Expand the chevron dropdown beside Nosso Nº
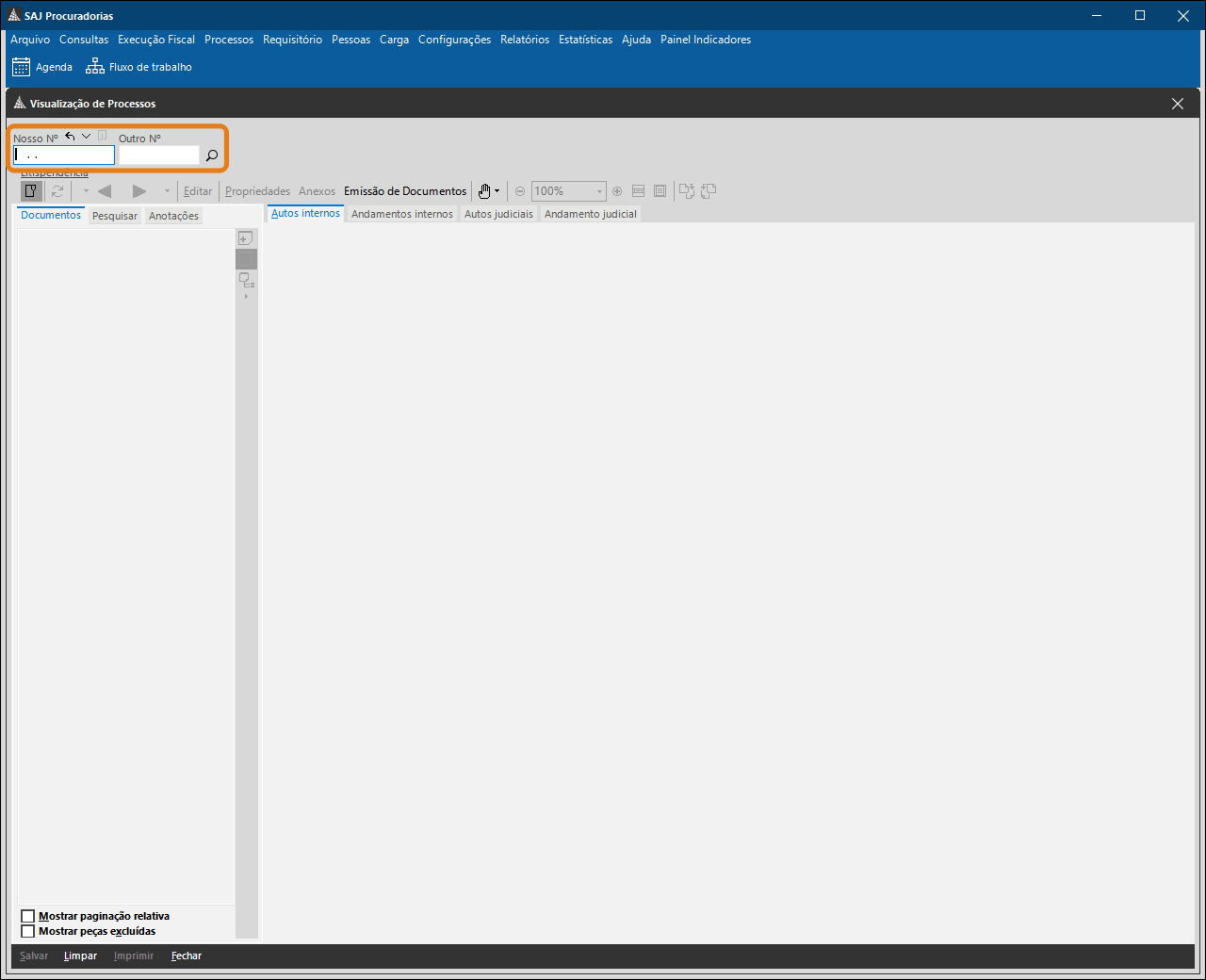 (x=86, y=137)
